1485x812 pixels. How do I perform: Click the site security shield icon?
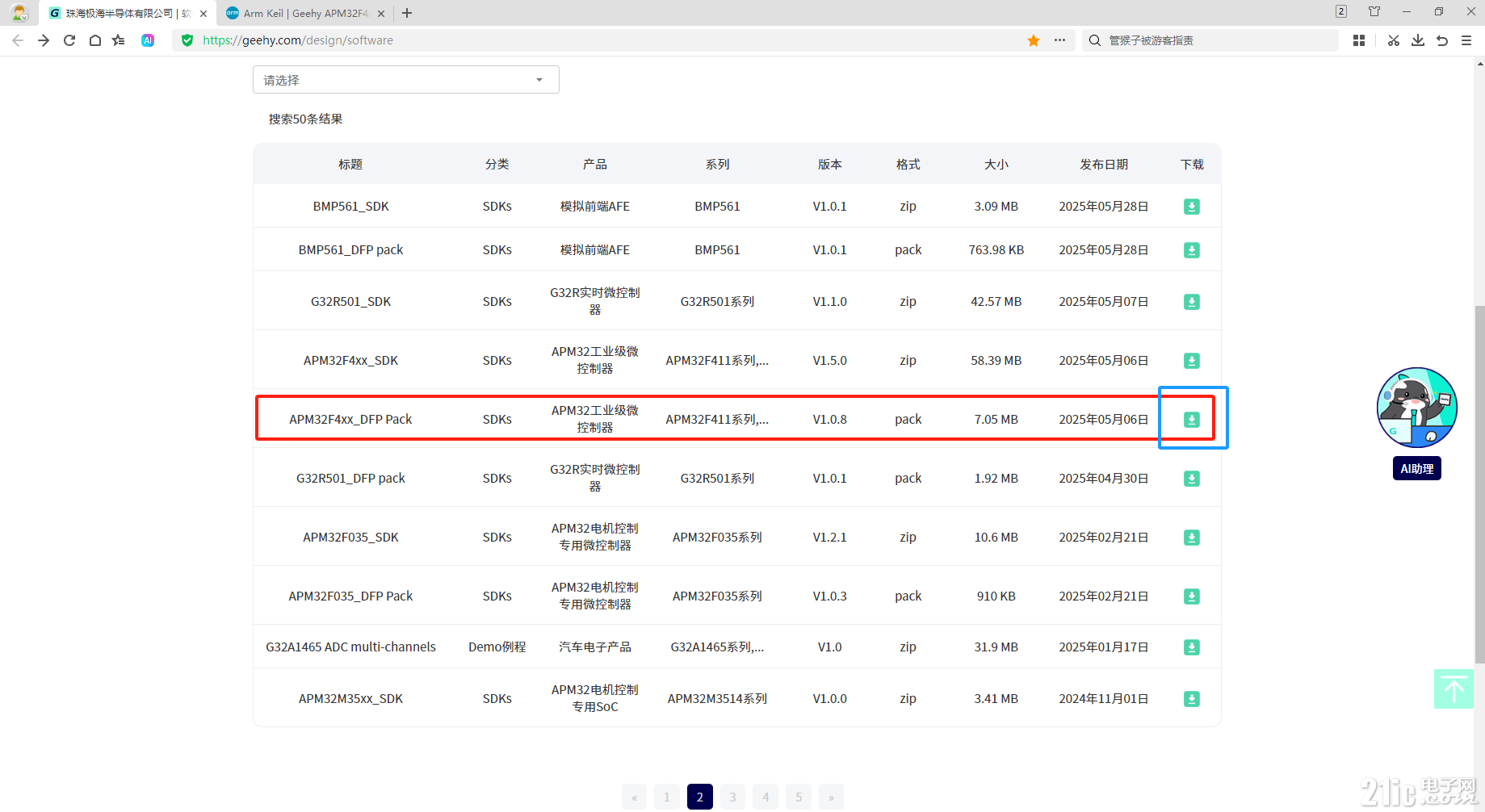pos(187,40)
